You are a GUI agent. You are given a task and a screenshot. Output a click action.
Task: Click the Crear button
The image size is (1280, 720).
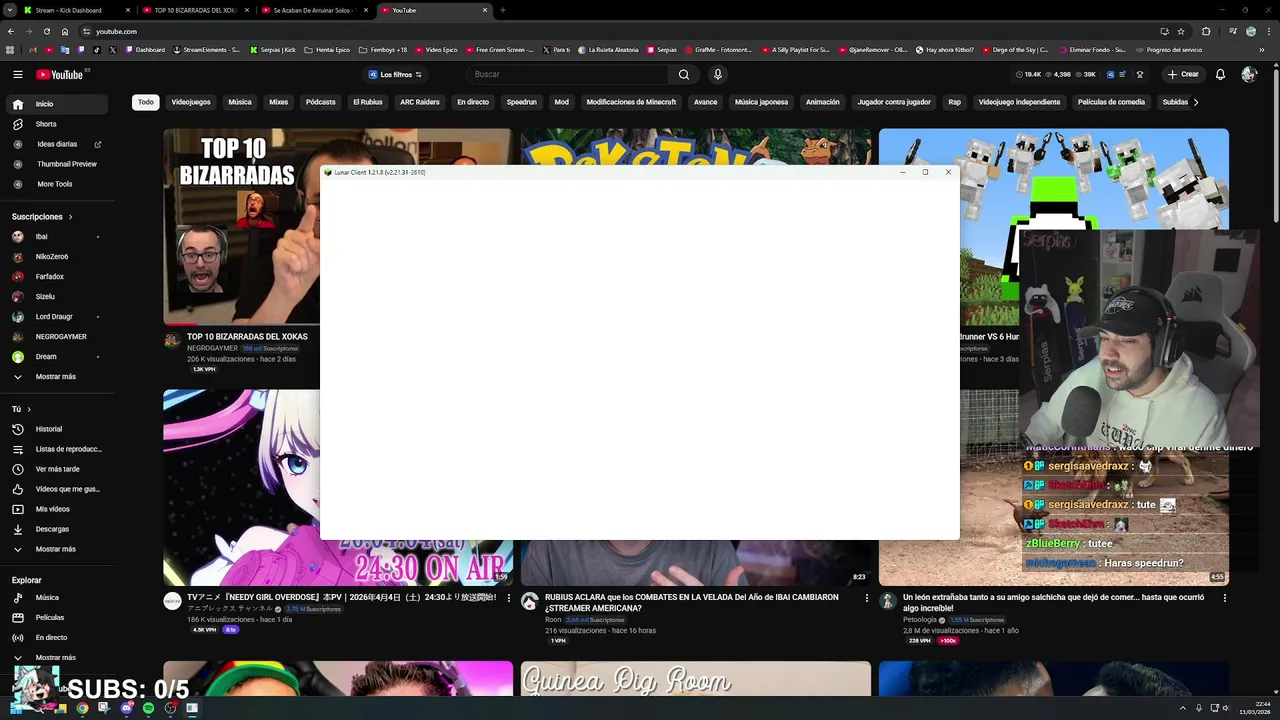[x=1183, y=74]
